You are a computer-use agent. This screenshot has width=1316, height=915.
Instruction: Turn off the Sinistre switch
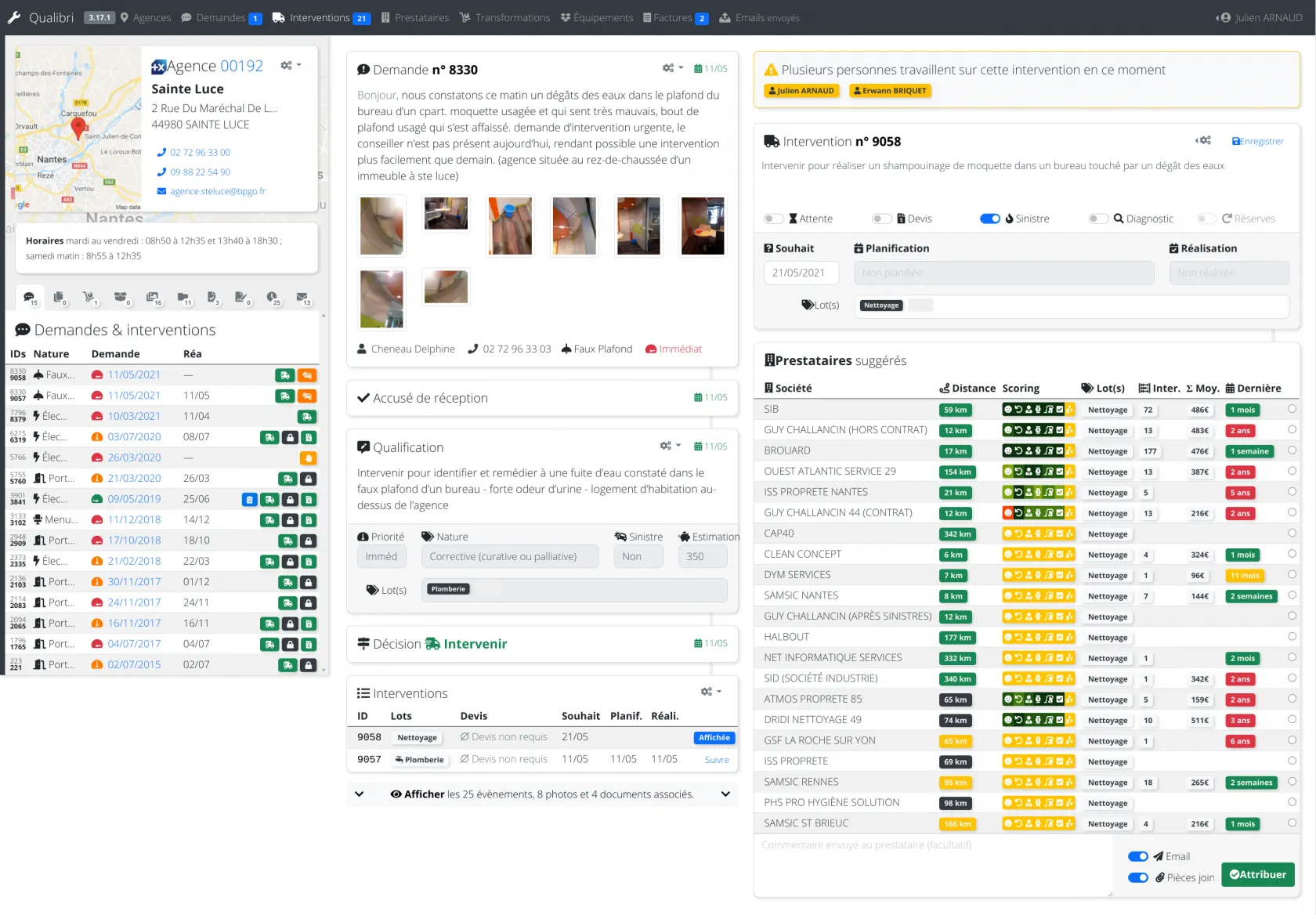click(x=990, y=219)
